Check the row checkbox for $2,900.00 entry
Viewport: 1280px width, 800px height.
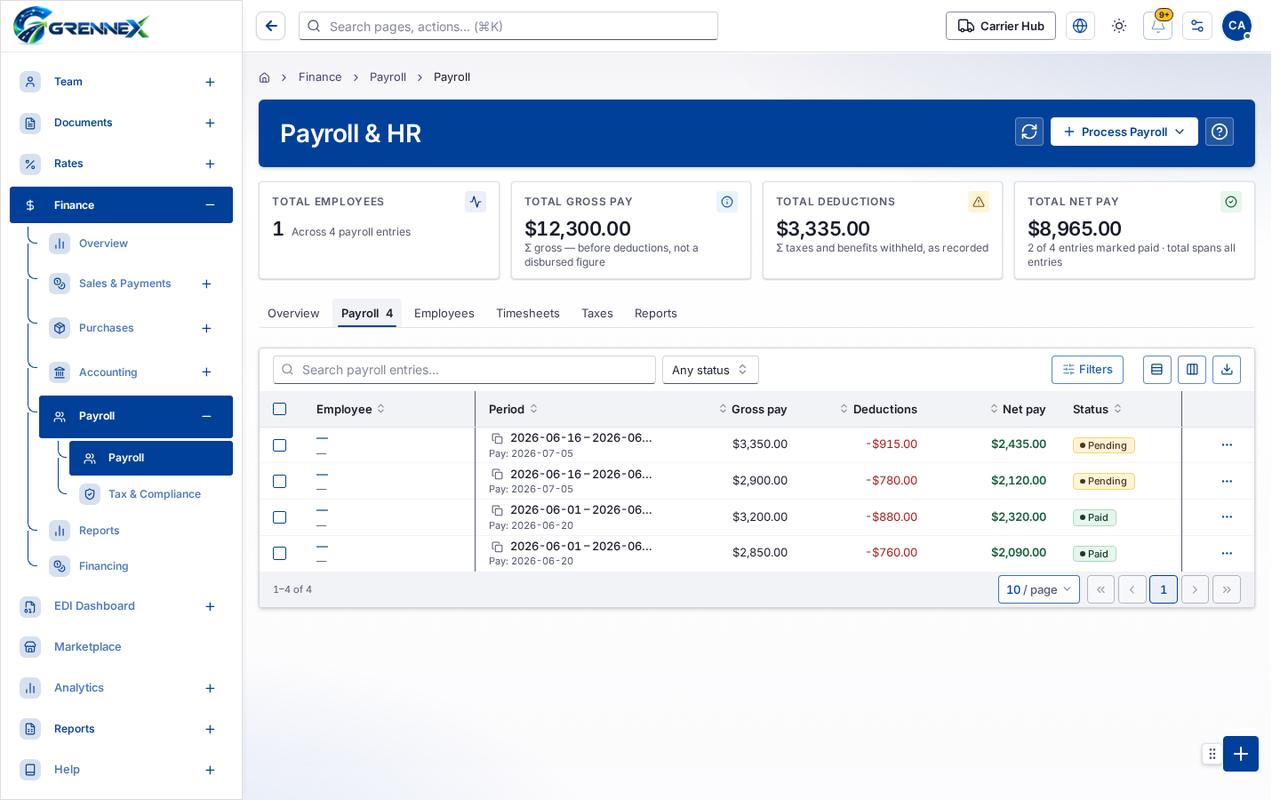point(280,481)
